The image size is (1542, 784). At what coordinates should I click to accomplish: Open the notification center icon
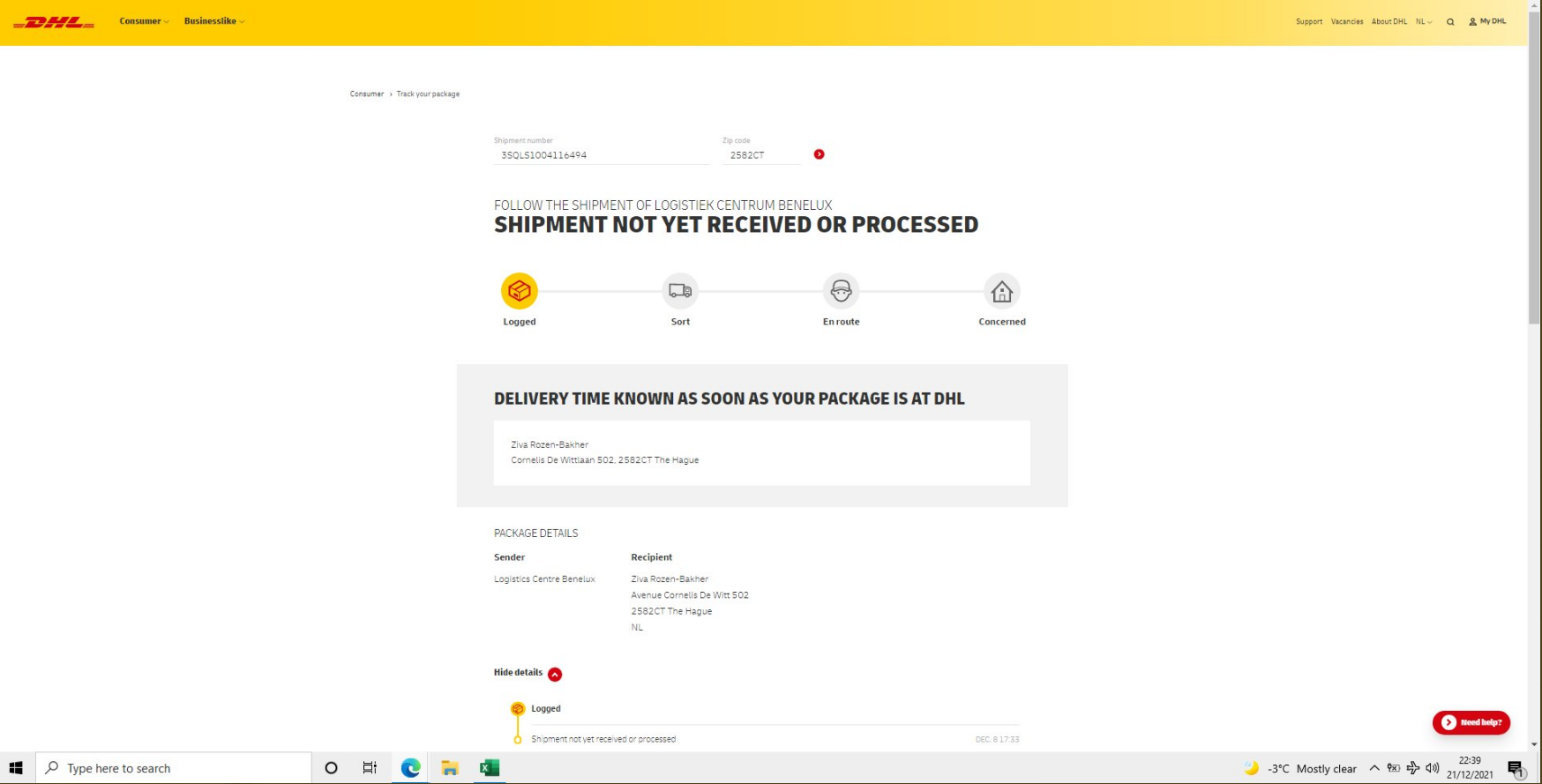[1516, 768]
